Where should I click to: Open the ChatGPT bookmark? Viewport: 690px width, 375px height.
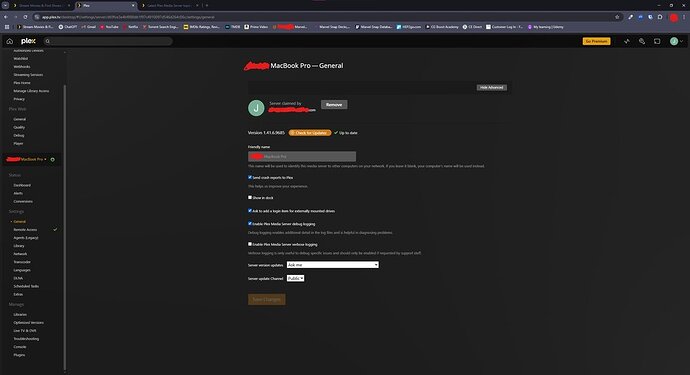pos(68,27)
